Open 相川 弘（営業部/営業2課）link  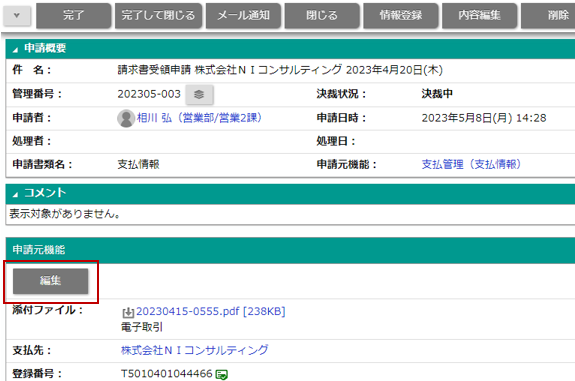pyautogui.click(x=199, y=118)
